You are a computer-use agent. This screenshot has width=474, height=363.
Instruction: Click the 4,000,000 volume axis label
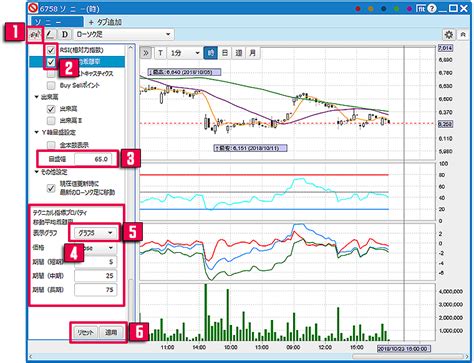pos(450,291)
